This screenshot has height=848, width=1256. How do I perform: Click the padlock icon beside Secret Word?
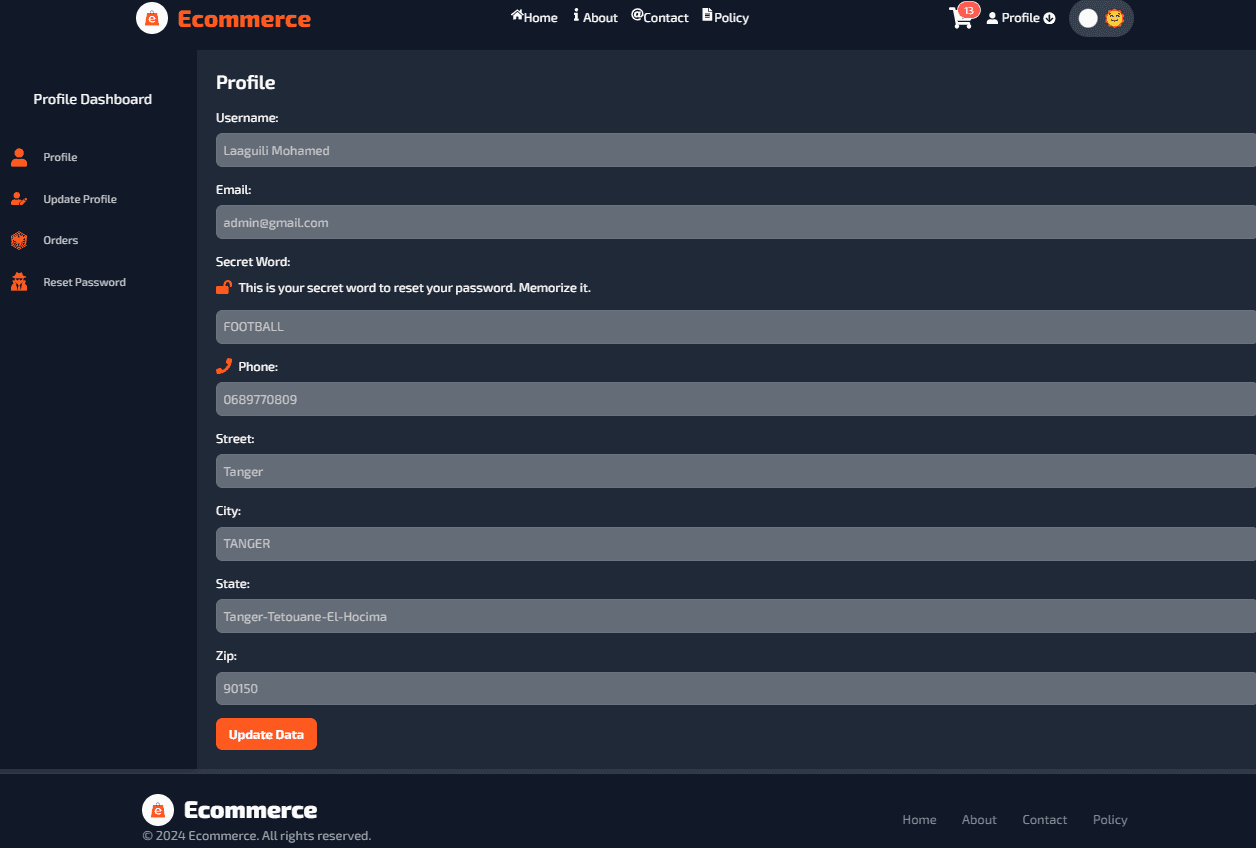click(223, 287)
